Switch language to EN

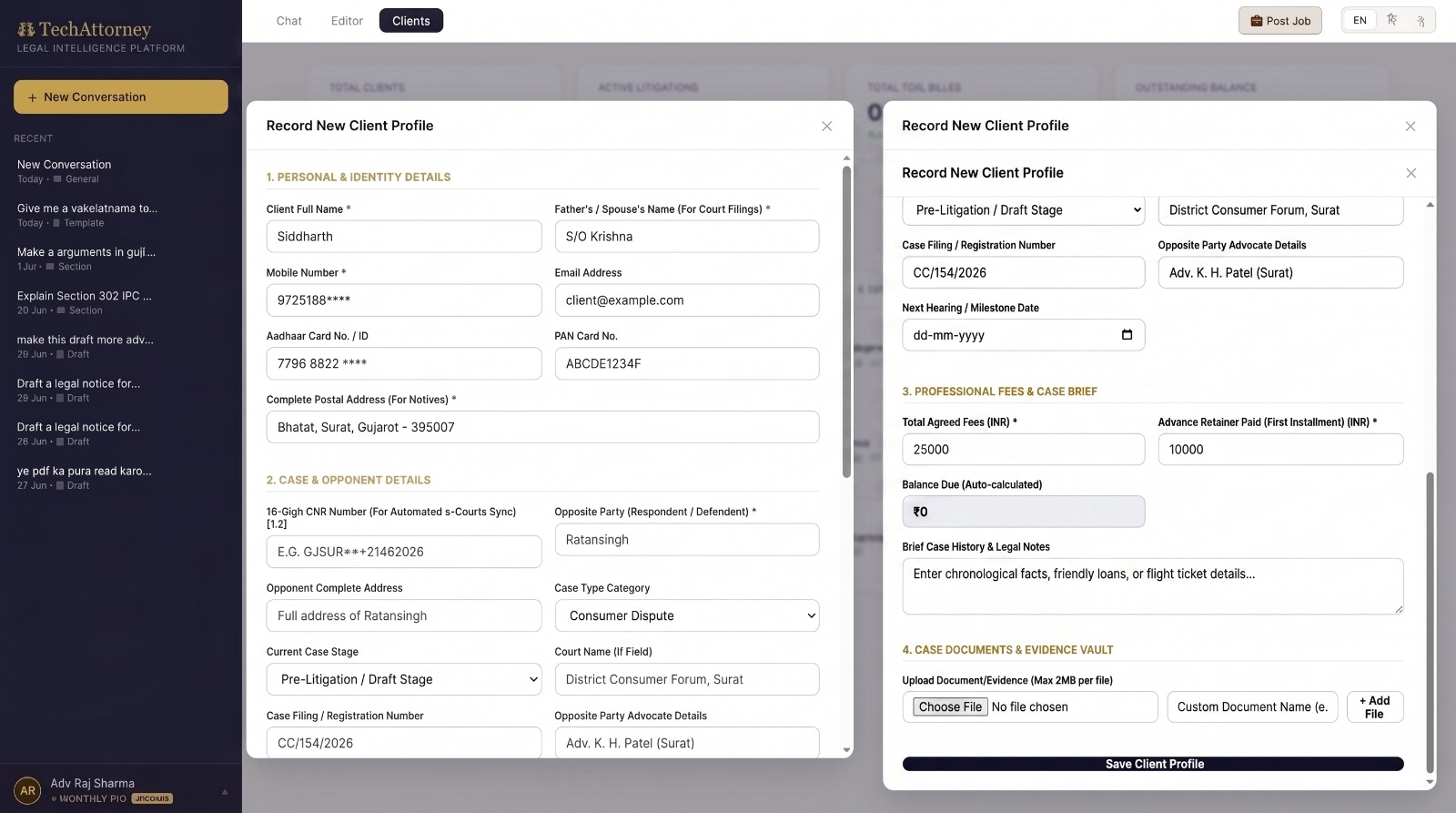point(1360,20)
